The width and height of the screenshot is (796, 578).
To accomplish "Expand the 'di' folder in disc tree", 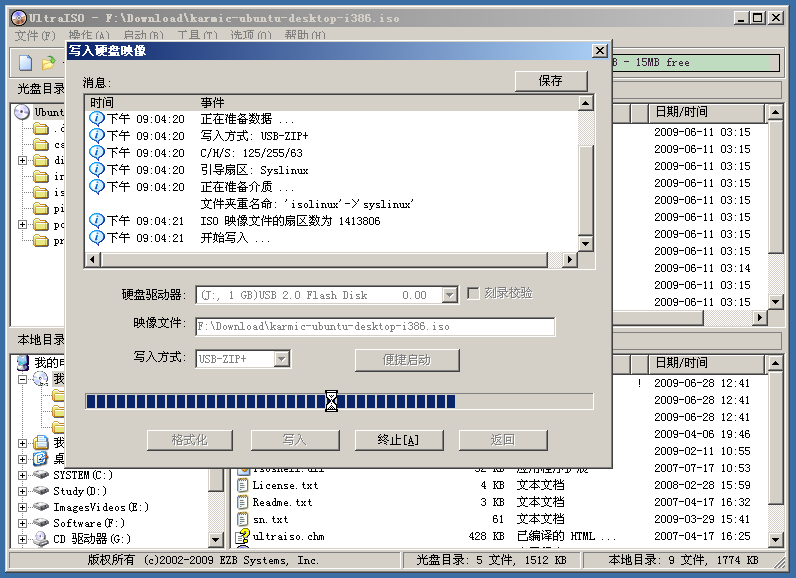I will click(22, 160).
